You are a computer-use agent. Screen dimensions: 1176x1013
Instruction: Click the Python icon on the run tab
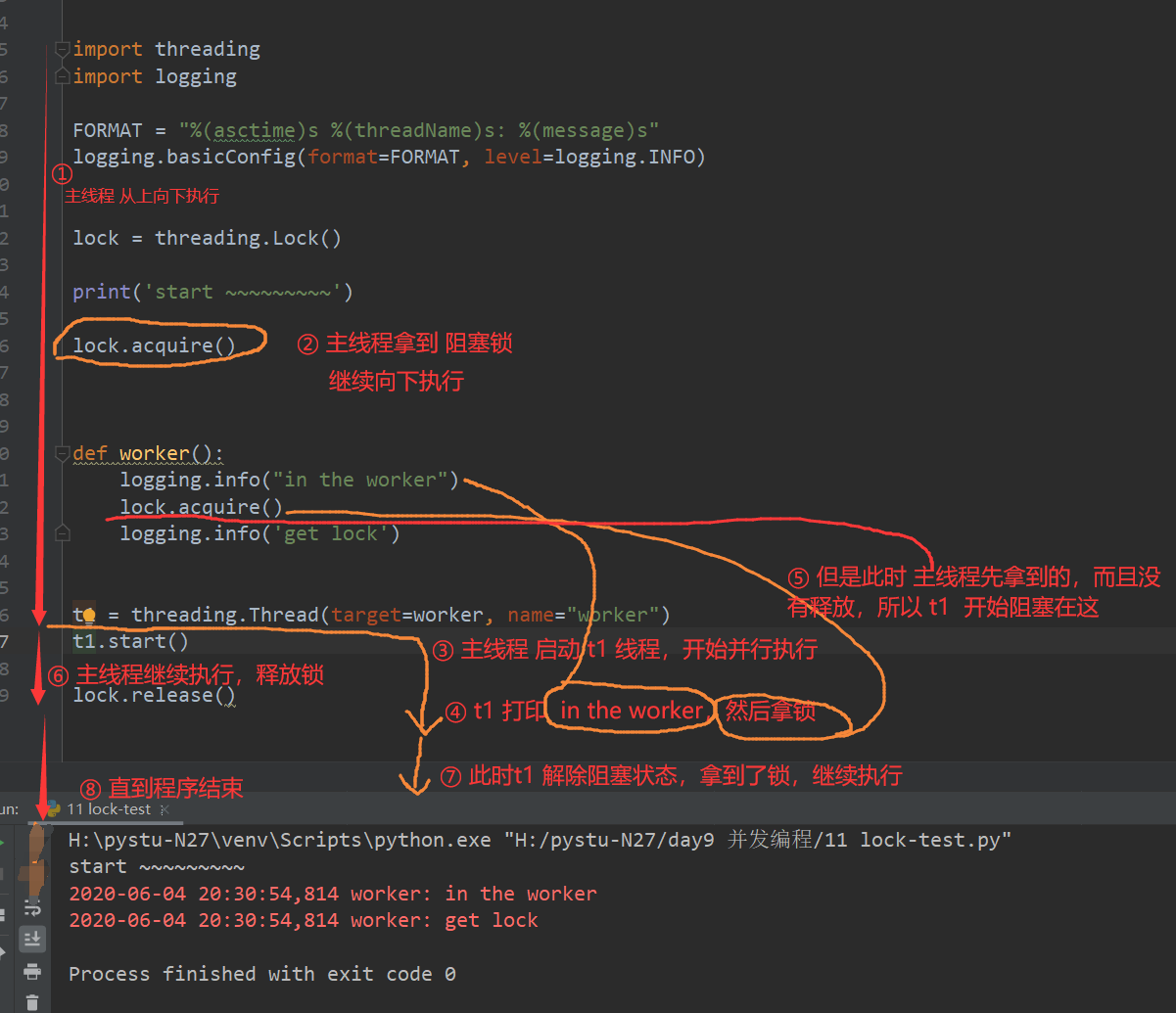click(54, 809)
